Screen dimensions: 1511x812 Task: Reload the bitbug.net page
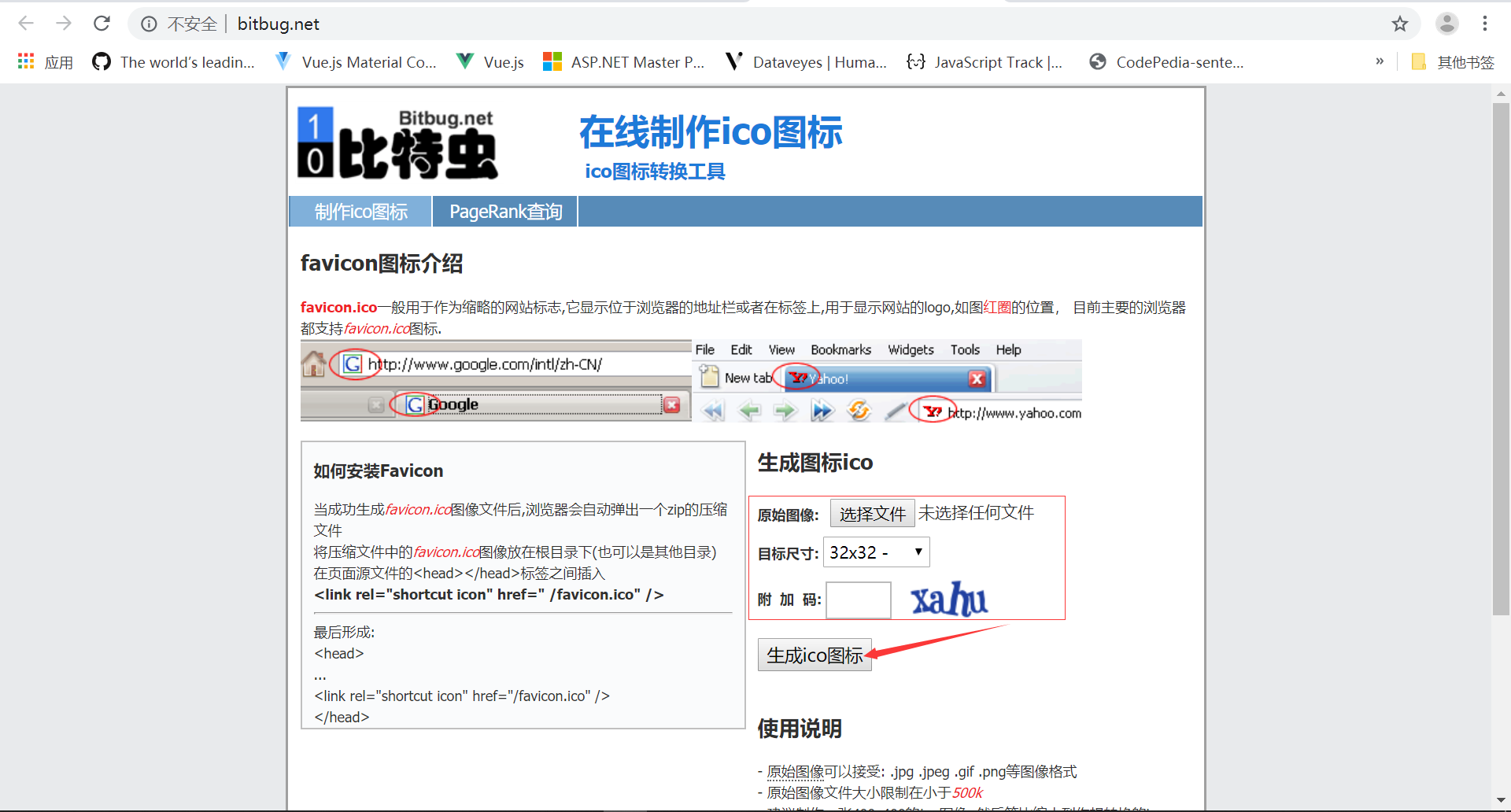pyautogui.click(x=102, y=24)
